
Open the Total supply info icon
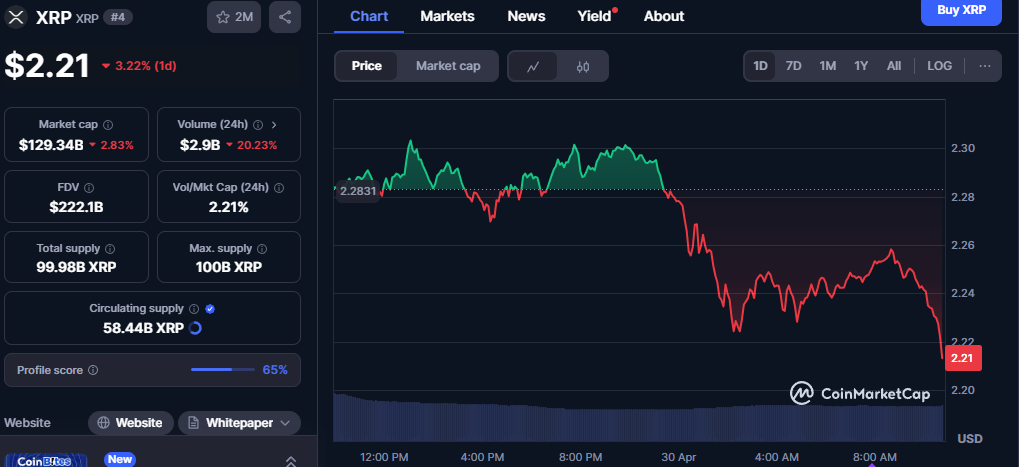pyautogui.click(x=110, y=248)
